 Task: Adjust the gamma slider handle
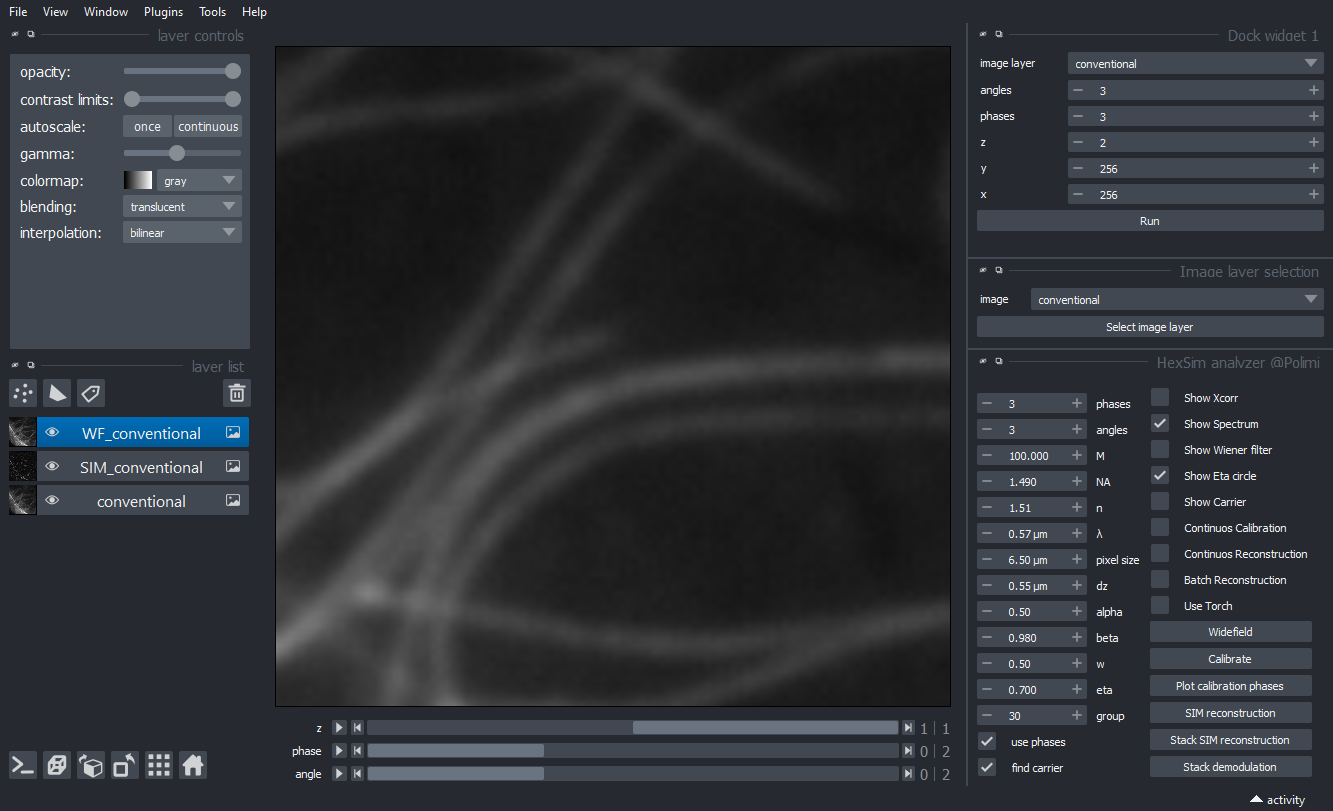(x=177, y=154)
